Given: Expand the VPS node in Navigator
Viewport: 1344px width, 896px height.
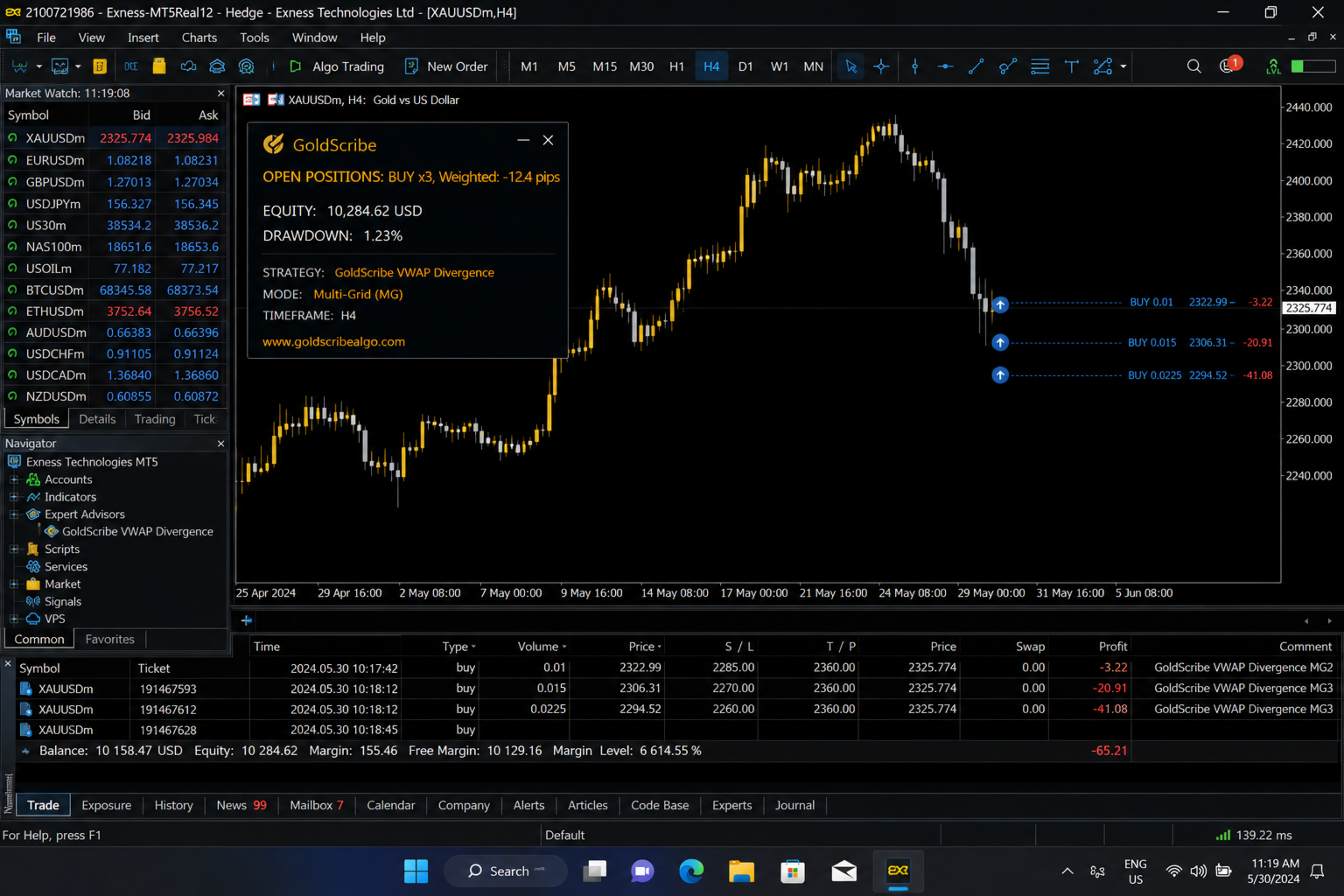Looking at the screenshot, I should click(x=14, y=619).
